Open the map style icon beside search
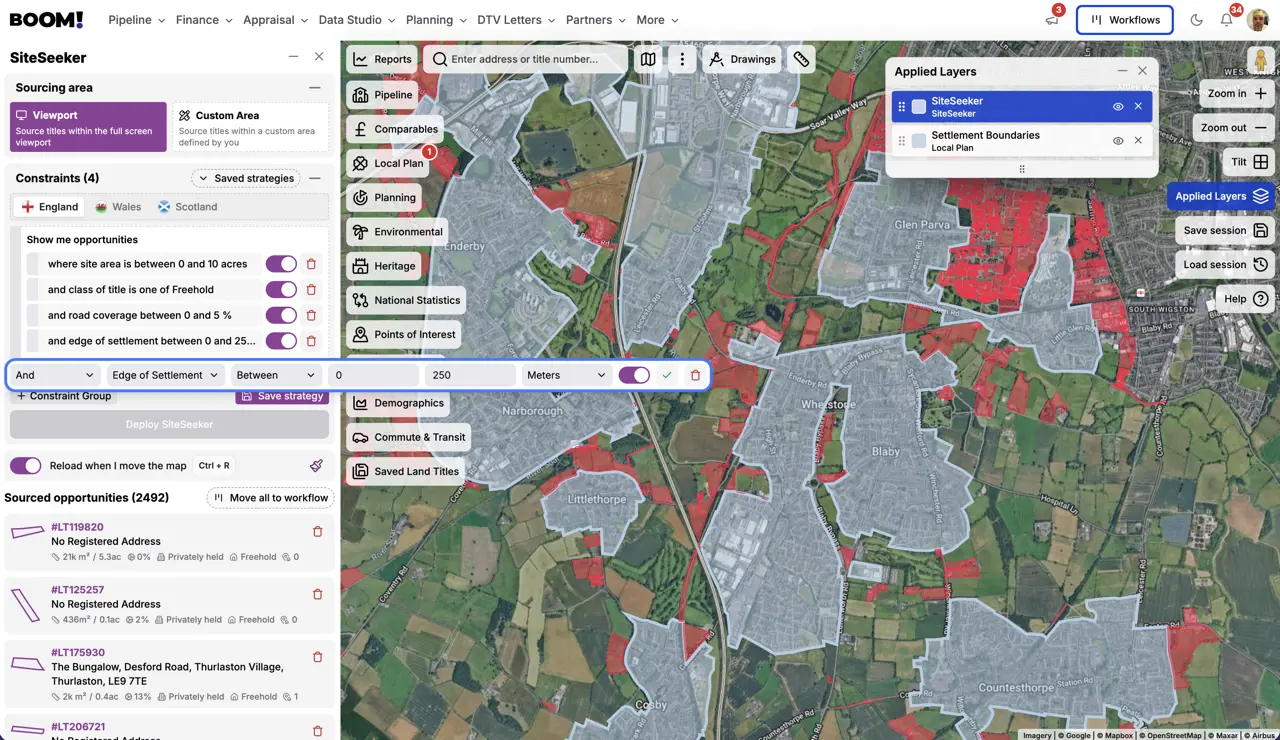The height and width of the screenshot is (740, 1280). [648, 59]
